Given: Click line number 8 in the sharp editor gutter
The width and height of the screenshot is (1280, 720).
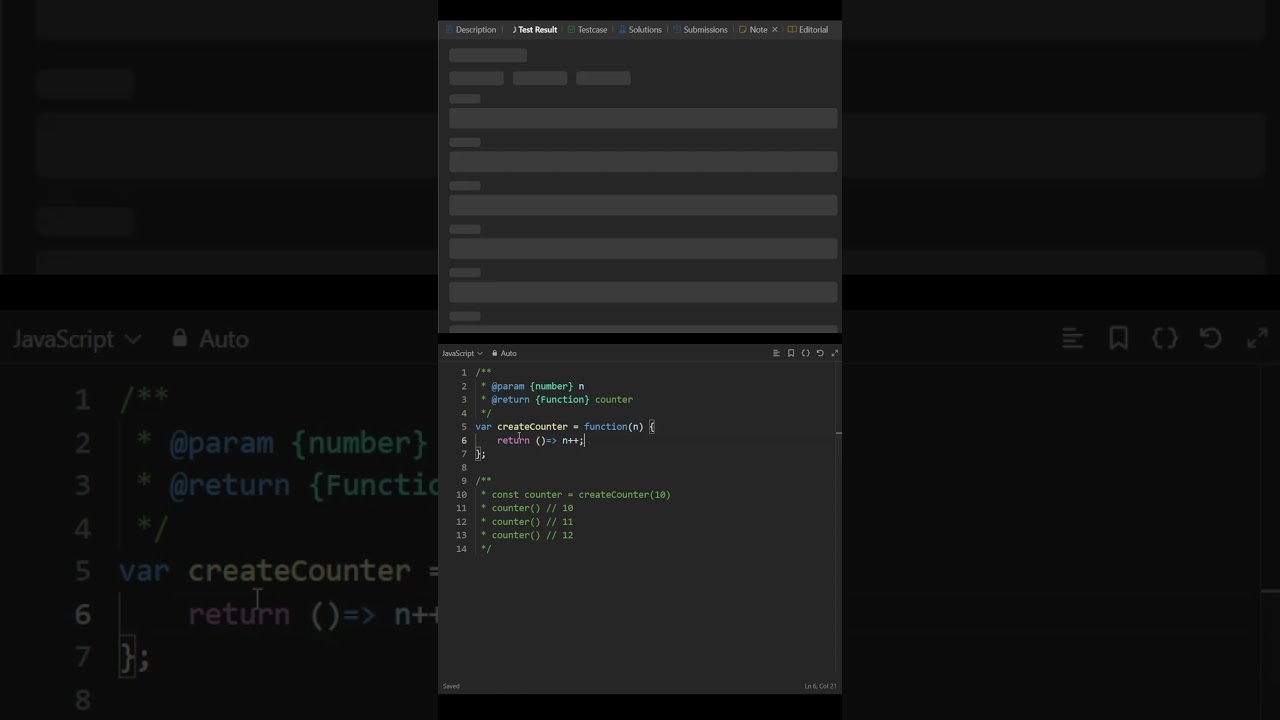Looking at the screenshot, I should (464, 468).
